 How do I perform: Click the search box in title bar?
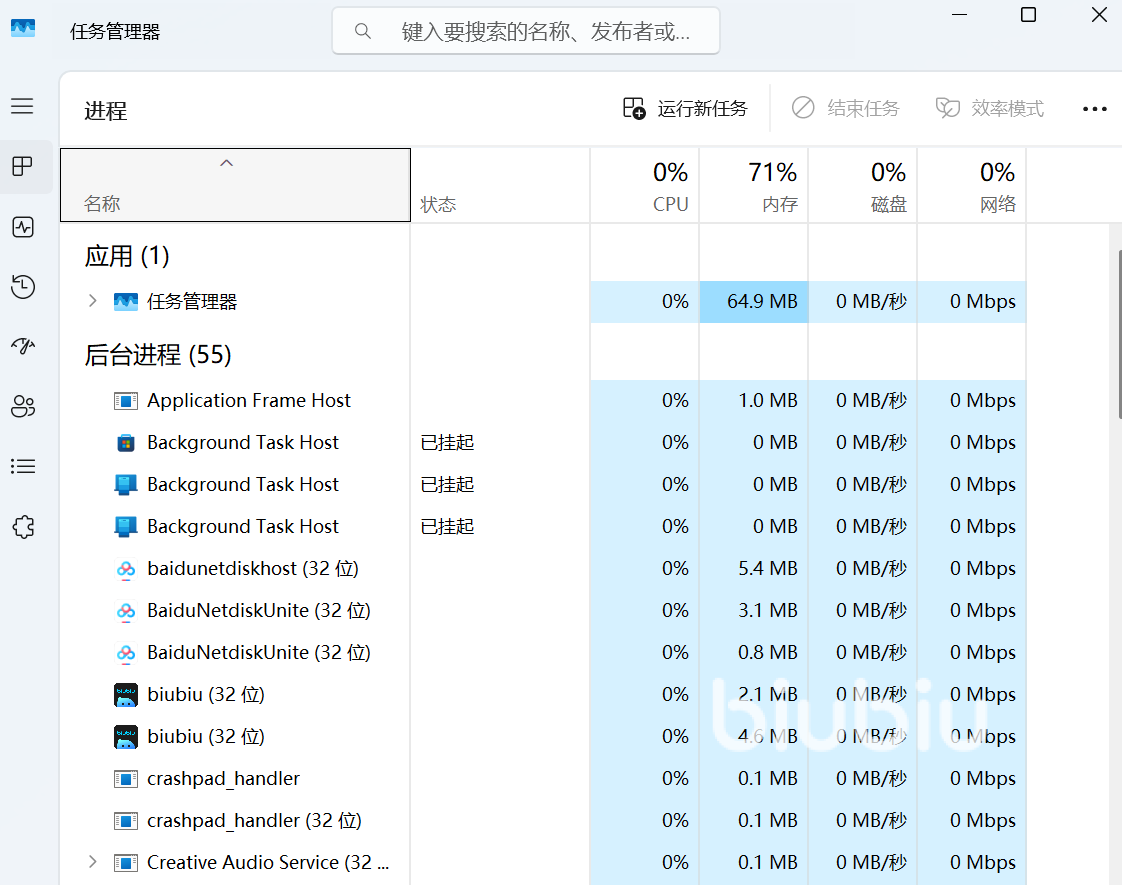[526, 31]
